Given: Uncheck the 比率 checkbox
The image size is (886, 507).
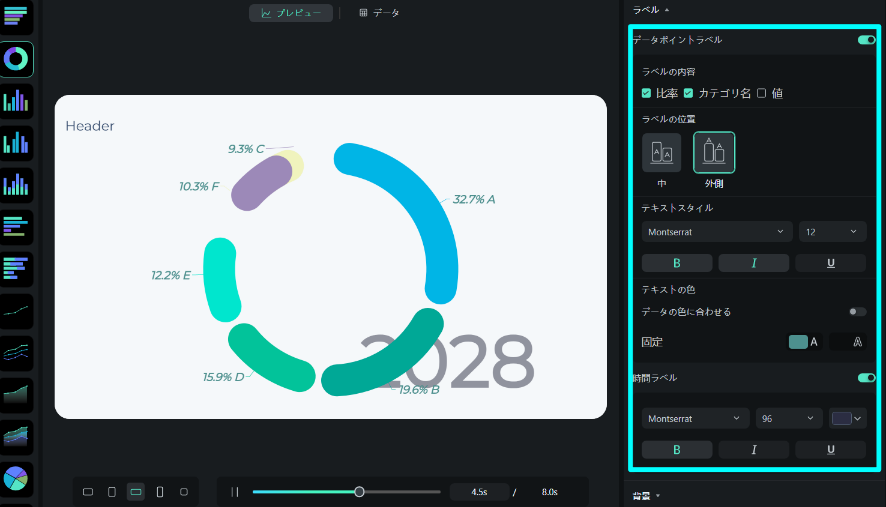Looking at the screenshot, I should click(647, 93).
